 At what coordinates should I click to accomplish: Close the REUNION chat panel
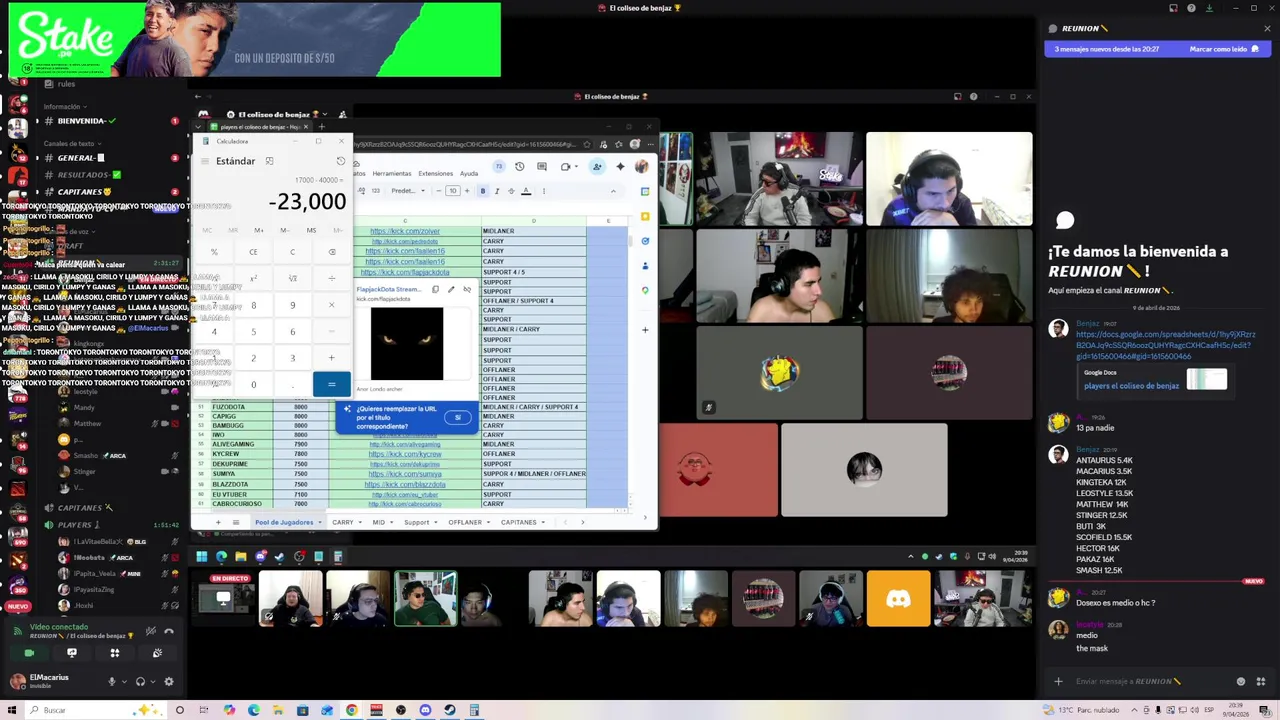click(1267, 28)
